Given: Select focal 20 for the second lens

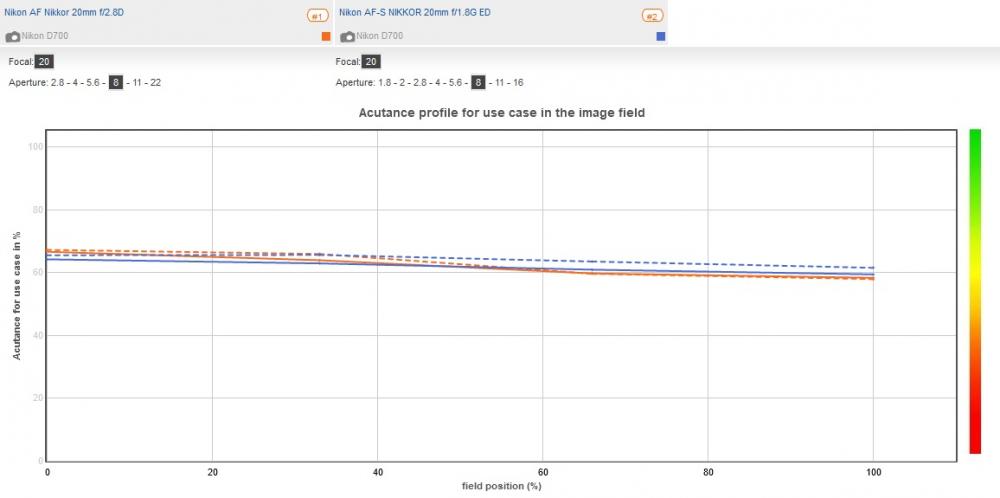Looking at the screenshot, I should pos(371,62).
